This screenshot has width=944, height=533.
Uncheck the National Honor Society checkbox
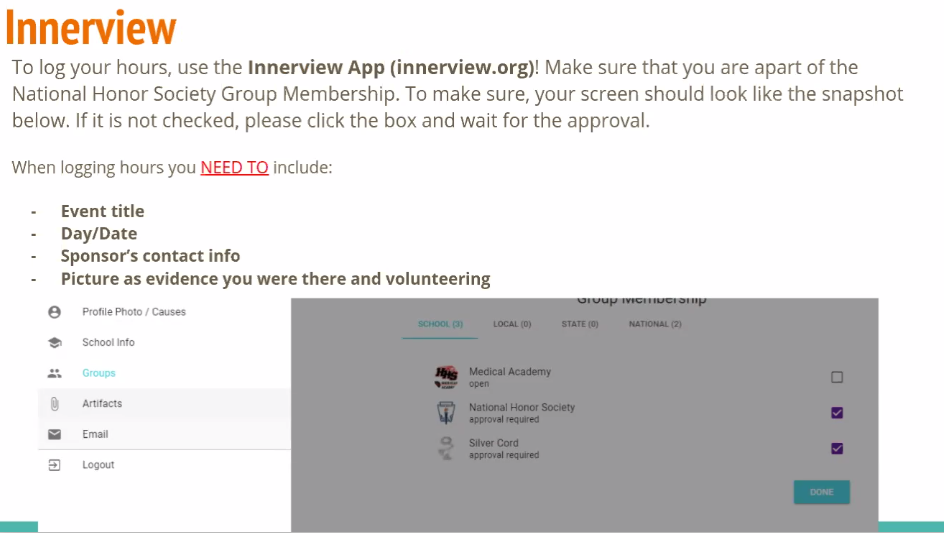pyautogui.click(x=837, y=413)
